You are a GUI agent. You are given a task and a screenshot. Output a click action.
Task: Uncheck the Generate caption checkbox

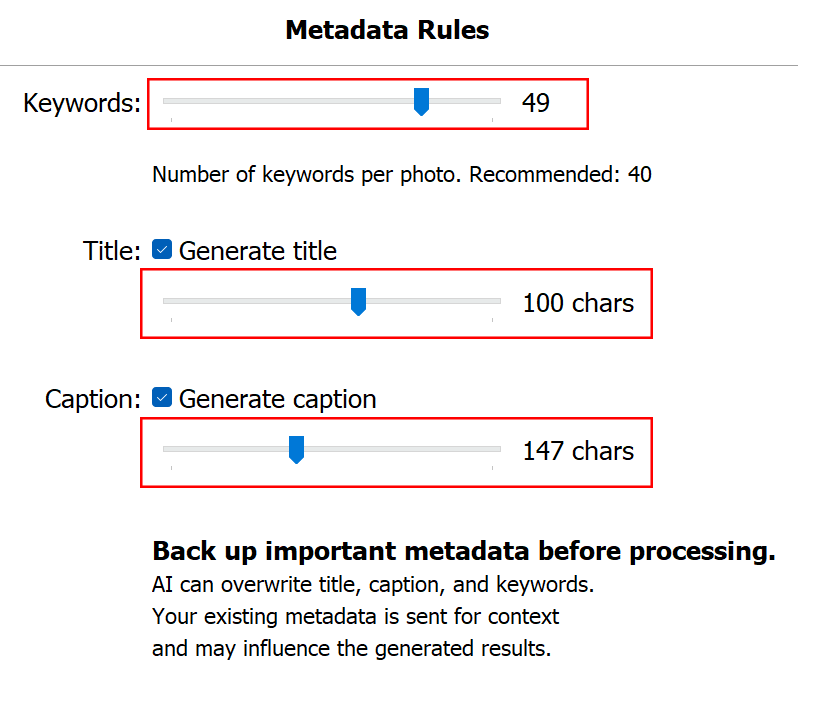[162, 398]
